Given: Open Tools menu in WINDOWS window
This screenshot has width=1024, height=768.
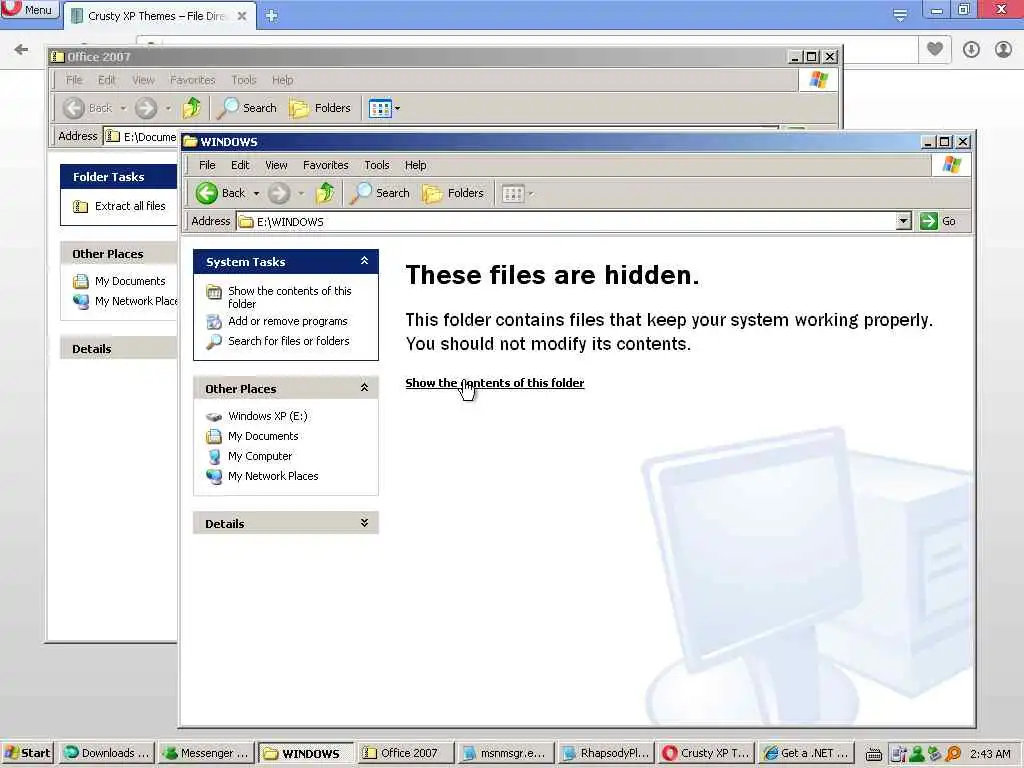Looking at the screenshot, I should click(376, 165).
